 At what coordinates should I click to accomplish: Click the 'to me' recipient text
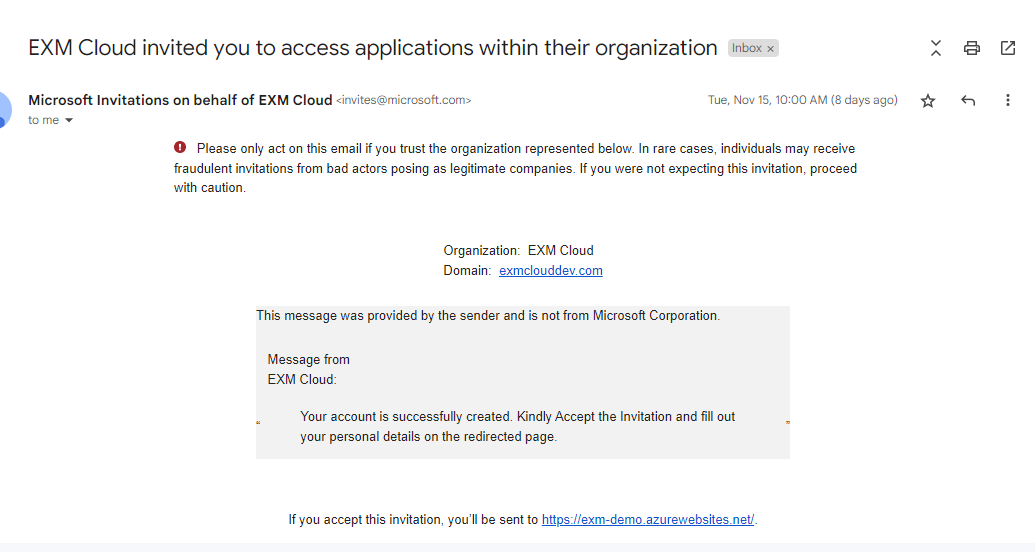pos(44,120)
